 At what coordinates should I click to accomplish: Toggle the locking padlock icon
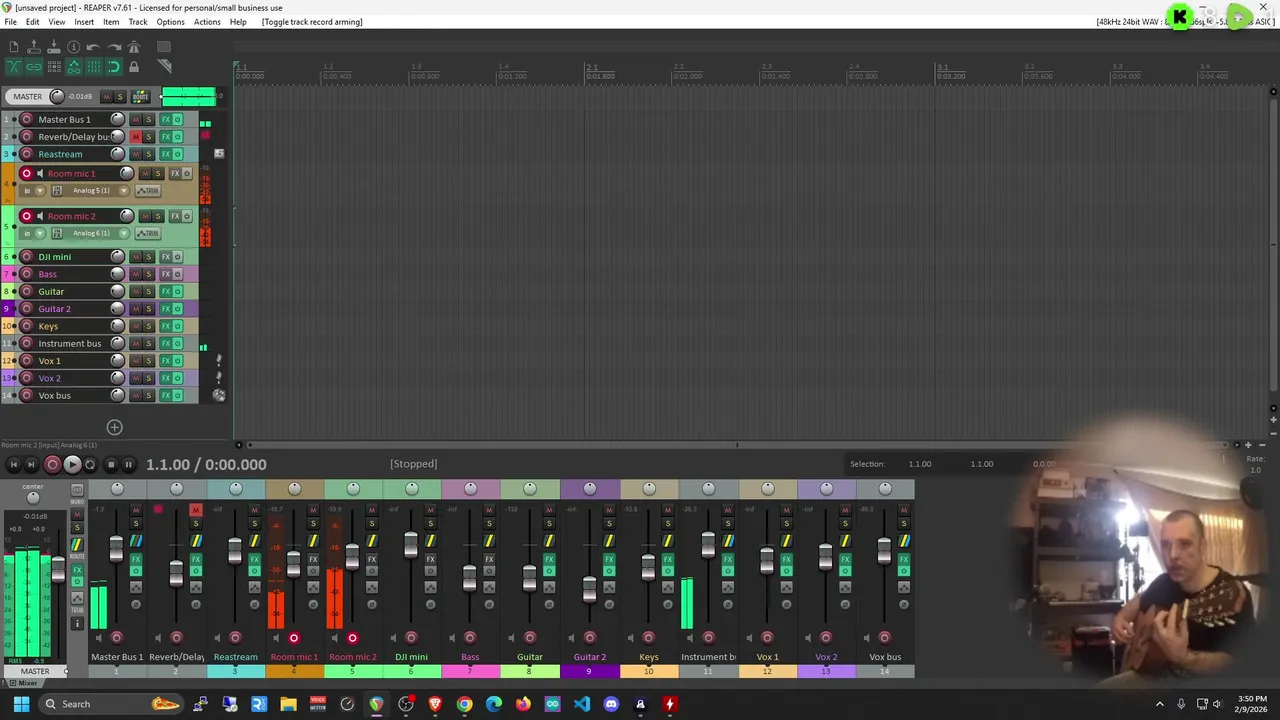(134, 67)
